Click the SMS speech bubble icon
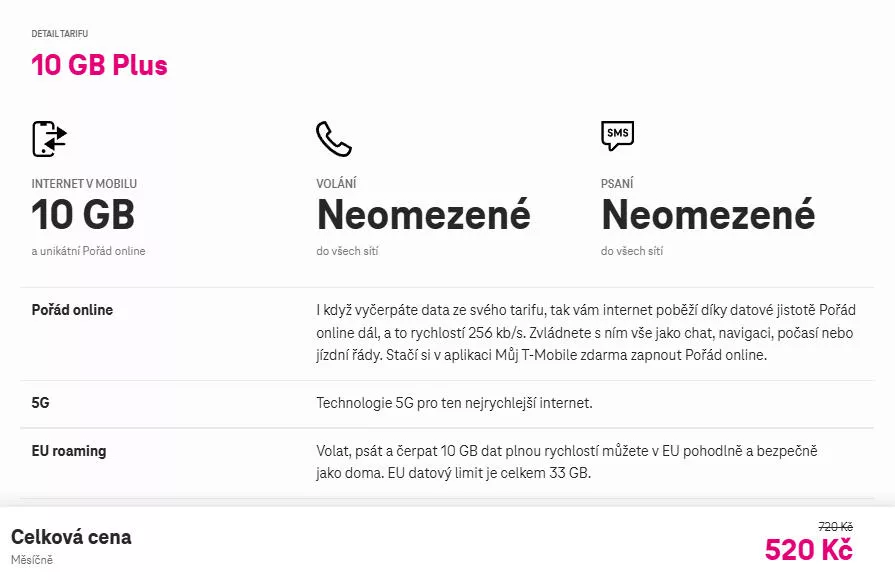 (618, 136)
